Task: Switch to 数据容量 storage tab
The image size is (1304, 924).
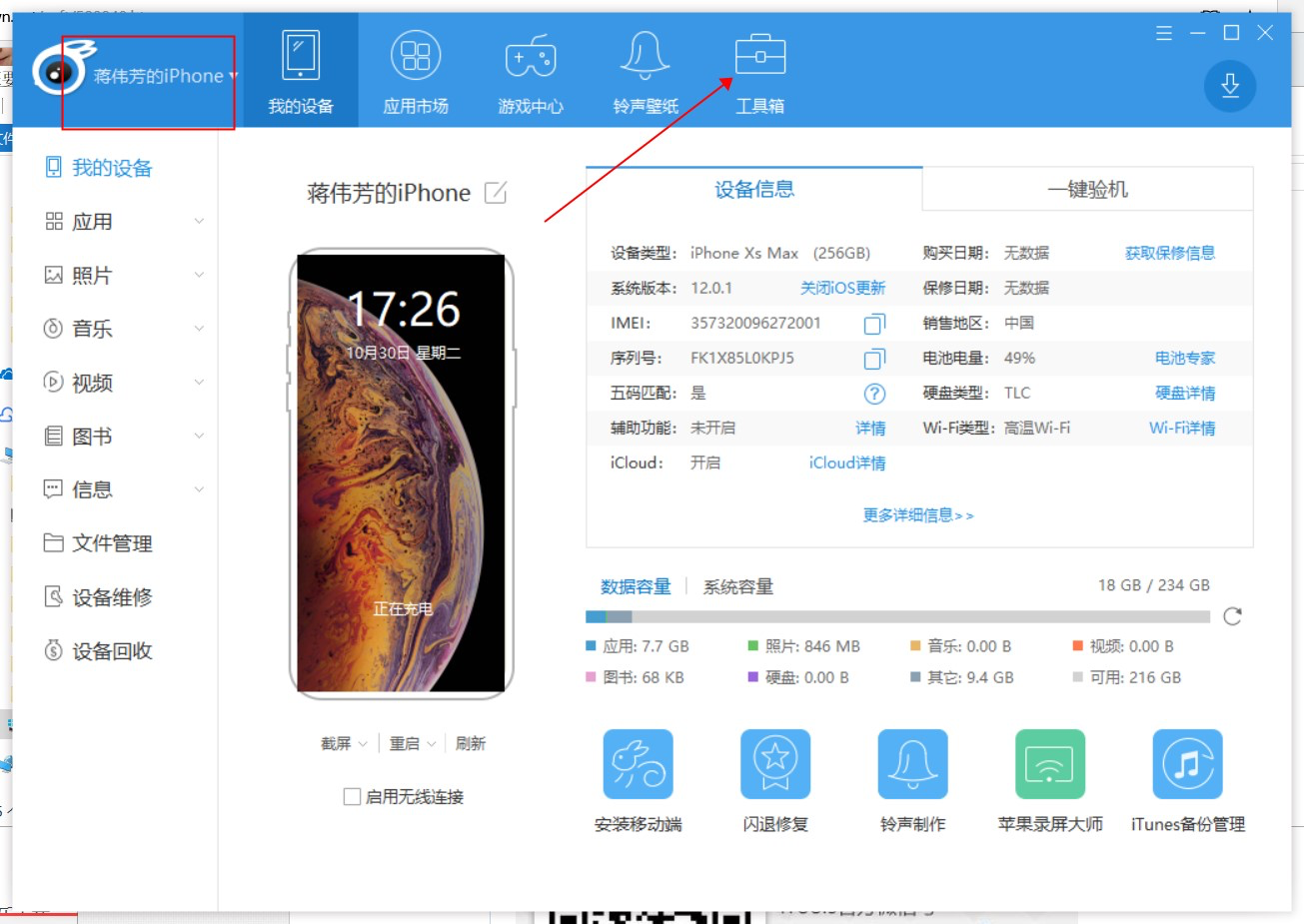Action: click(x=636, y=586)
